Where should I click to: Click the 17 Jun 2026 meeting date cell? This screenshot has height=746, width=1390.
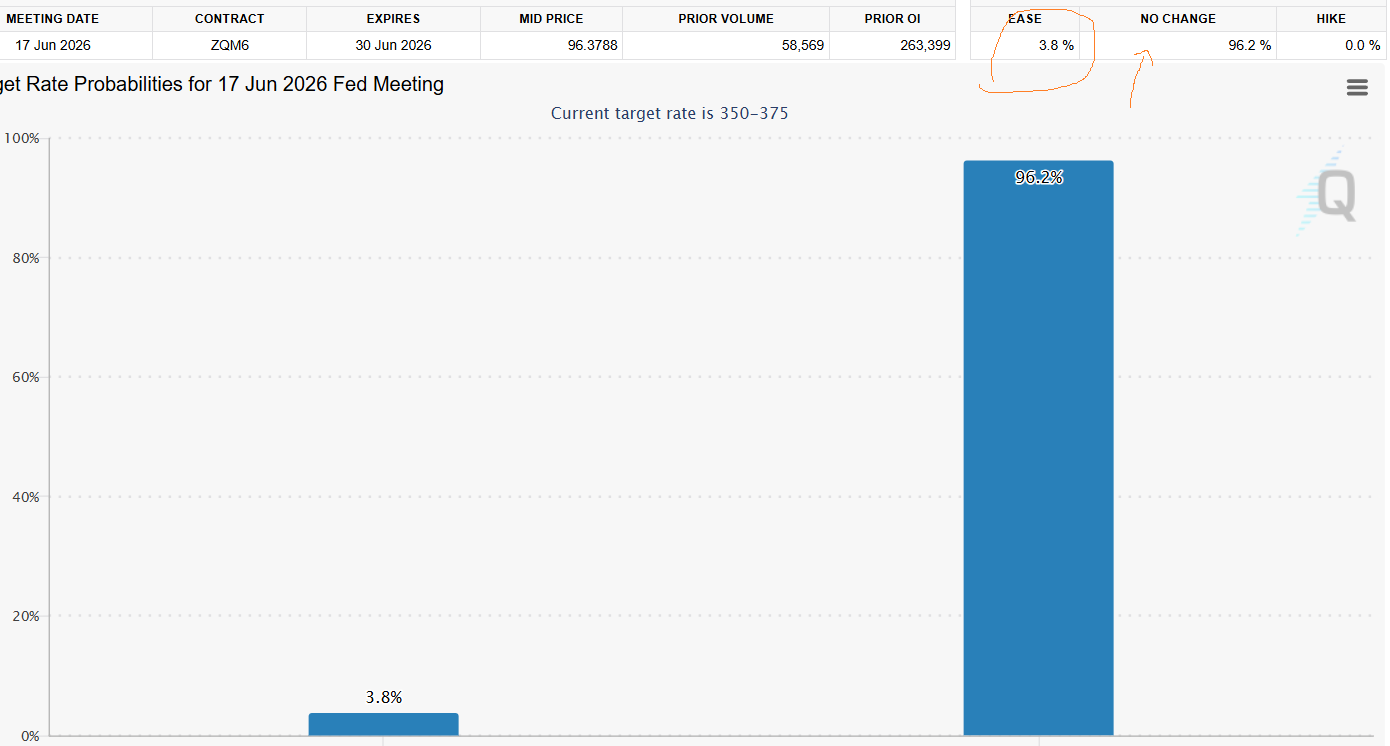[53, 45]
